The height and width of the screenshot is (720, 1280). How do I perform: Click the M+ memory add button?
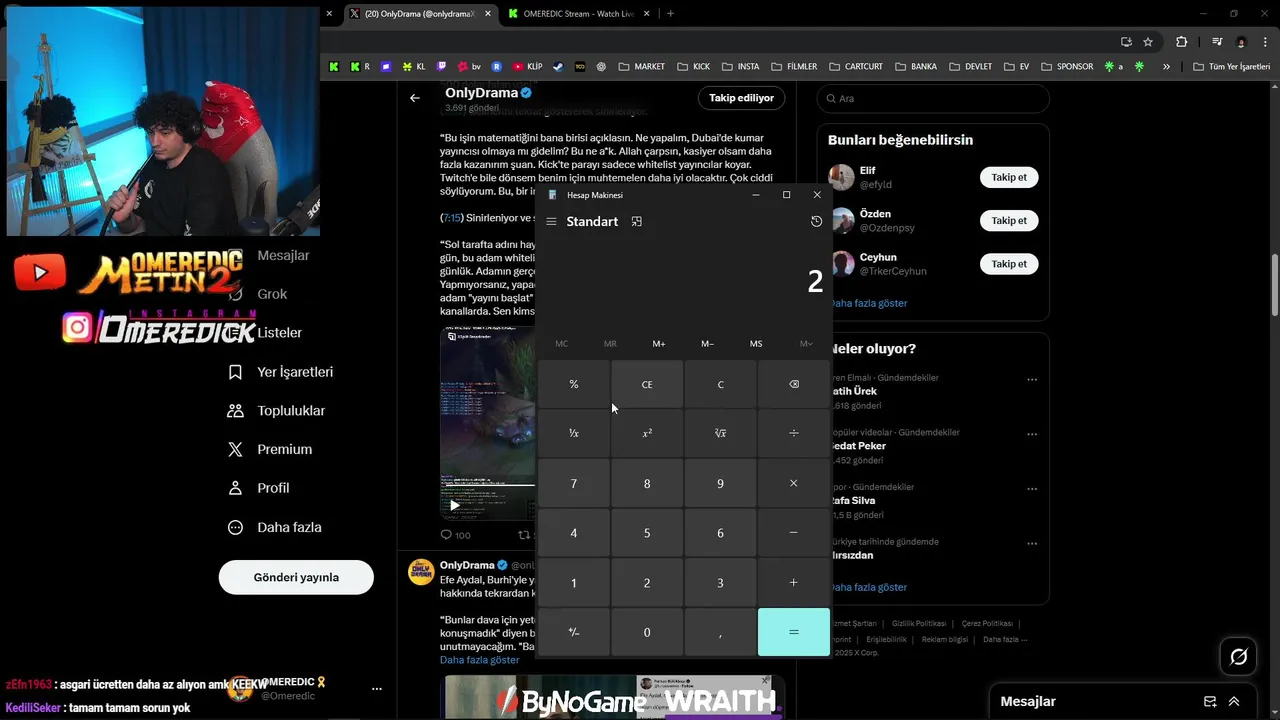point(659,344)
